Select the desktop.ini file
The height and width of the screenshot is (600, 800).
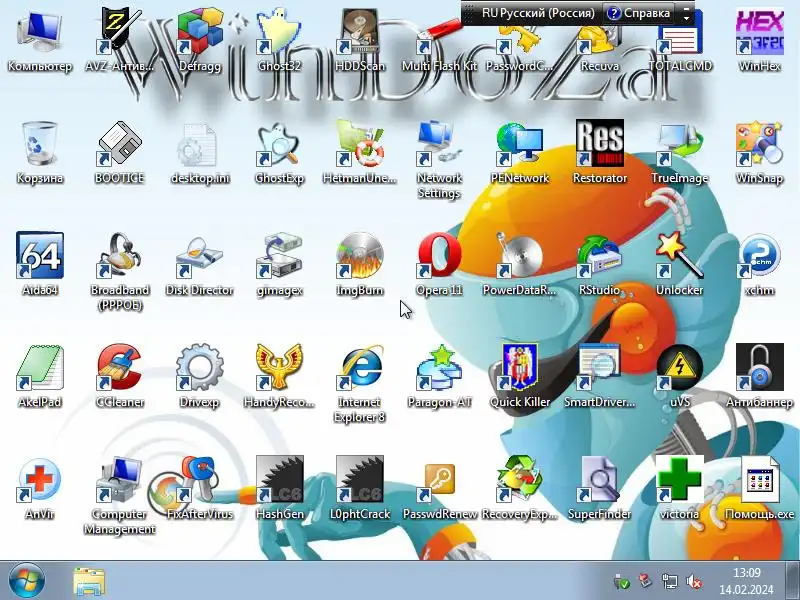(x=199, y=153)
